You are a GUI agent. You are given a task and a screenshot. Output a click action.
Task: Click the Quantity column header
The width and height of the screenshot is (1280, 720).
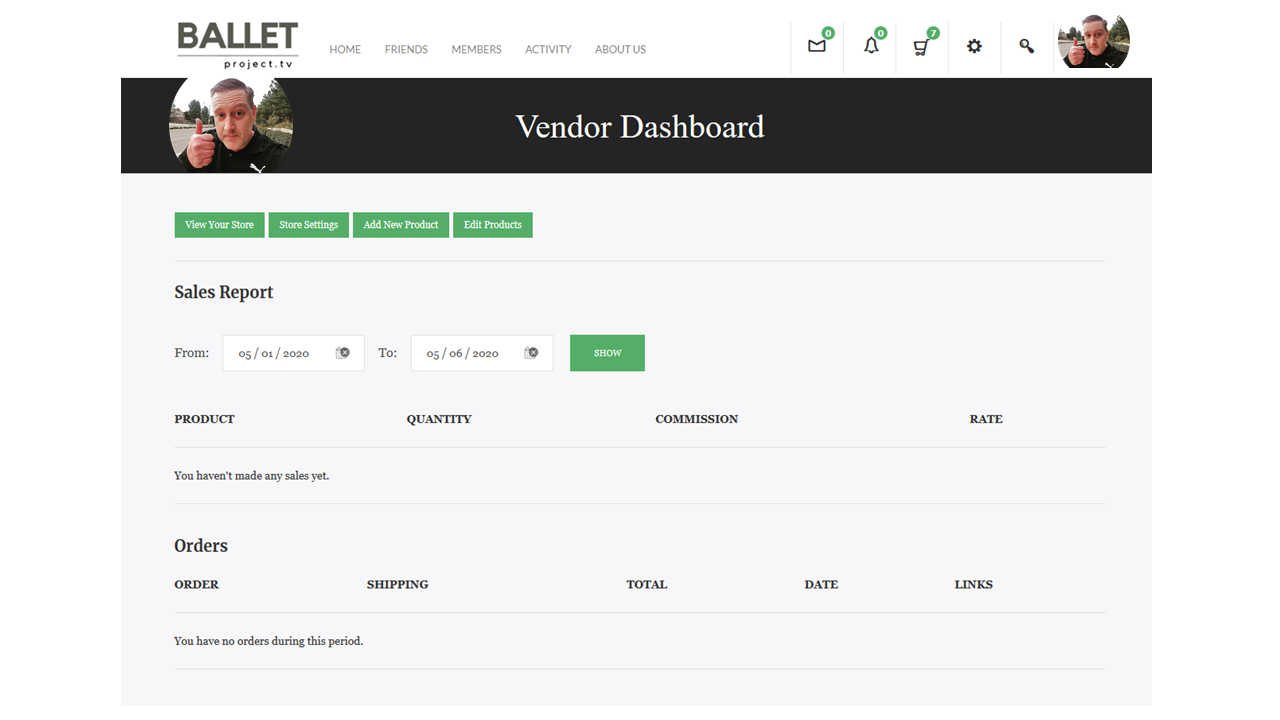[439, 419]
